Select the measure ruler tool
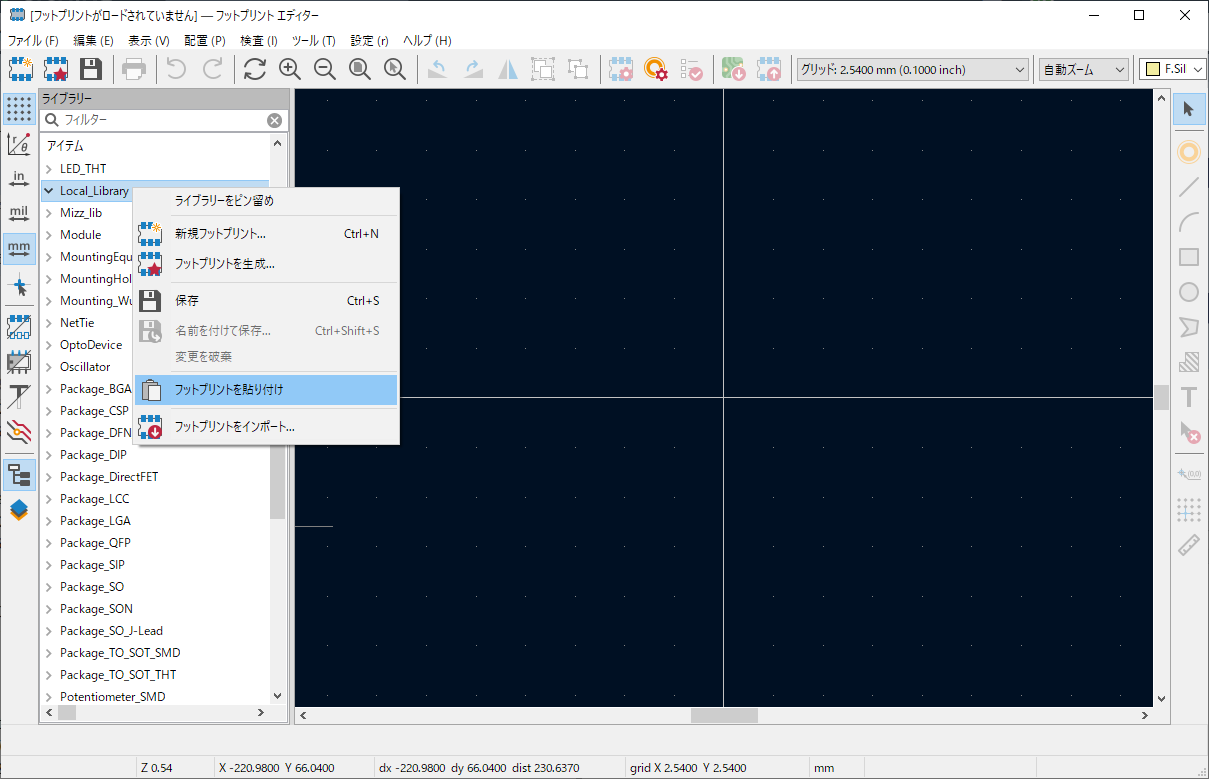The height and width of the screenshot is (779, 1209). coord(1188,545)
